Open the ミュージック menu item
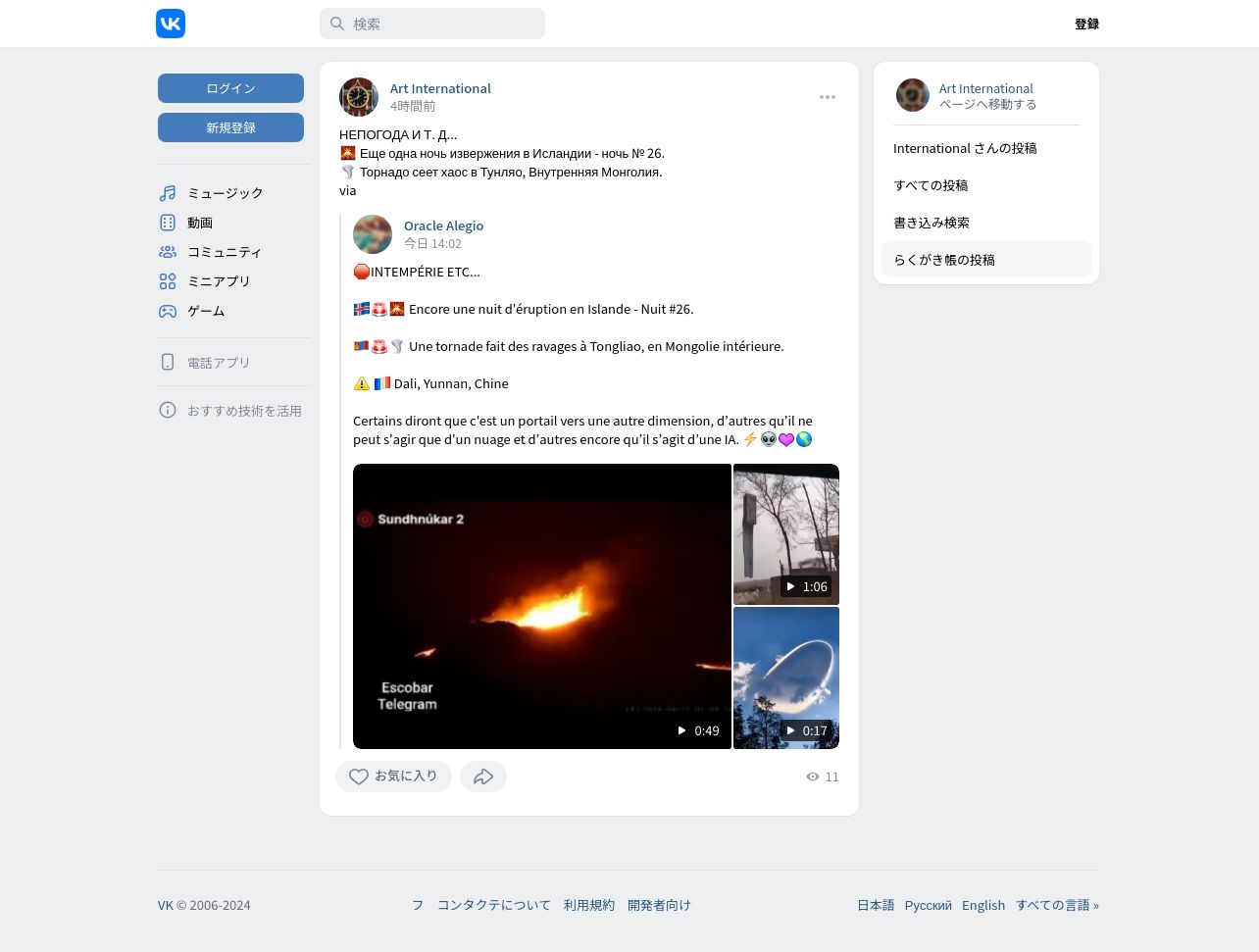 (231, 193)
